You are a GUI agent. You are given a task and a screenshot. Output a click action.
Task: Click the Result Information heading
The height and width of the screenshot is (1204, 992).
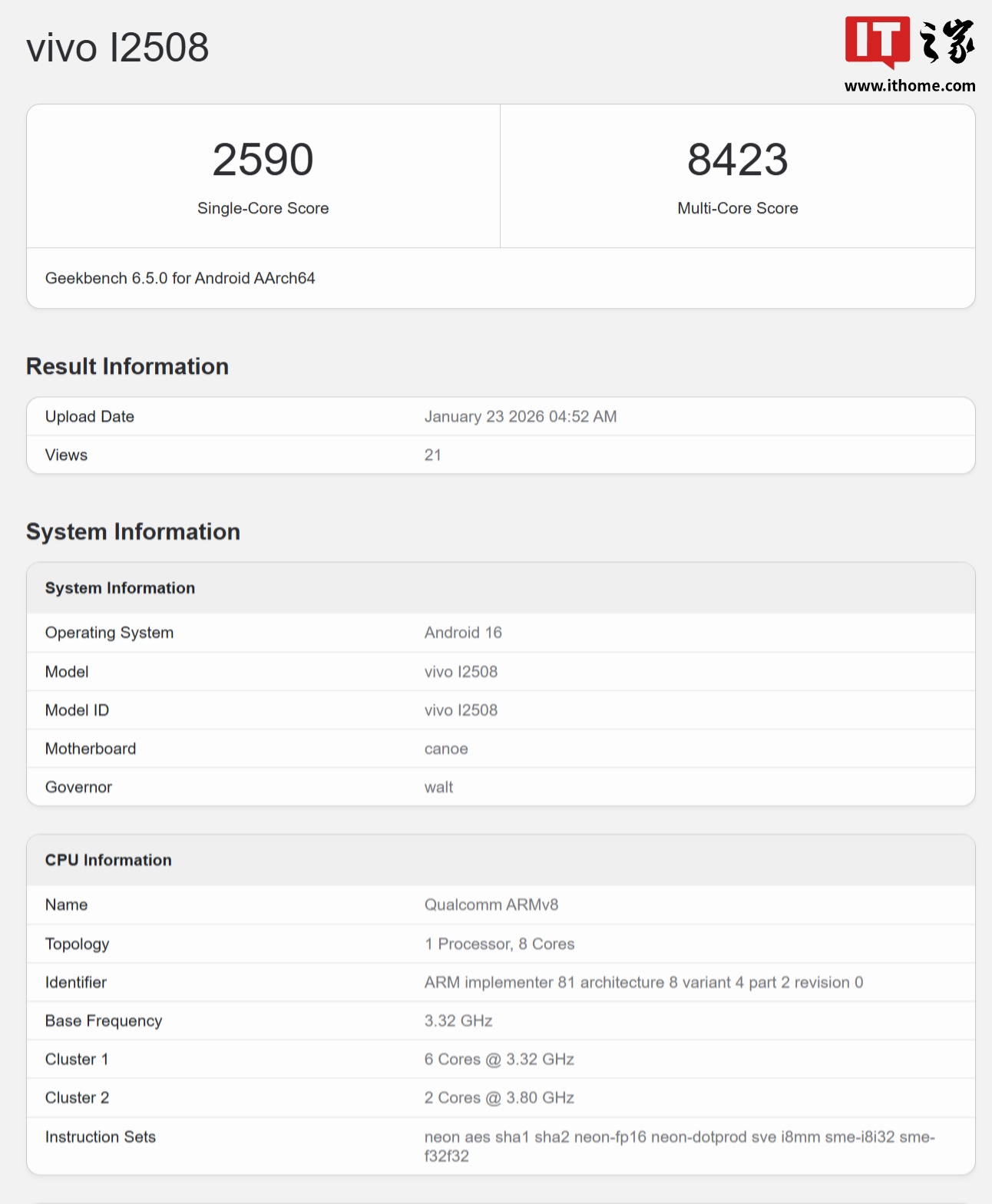[x=127, y=366]
